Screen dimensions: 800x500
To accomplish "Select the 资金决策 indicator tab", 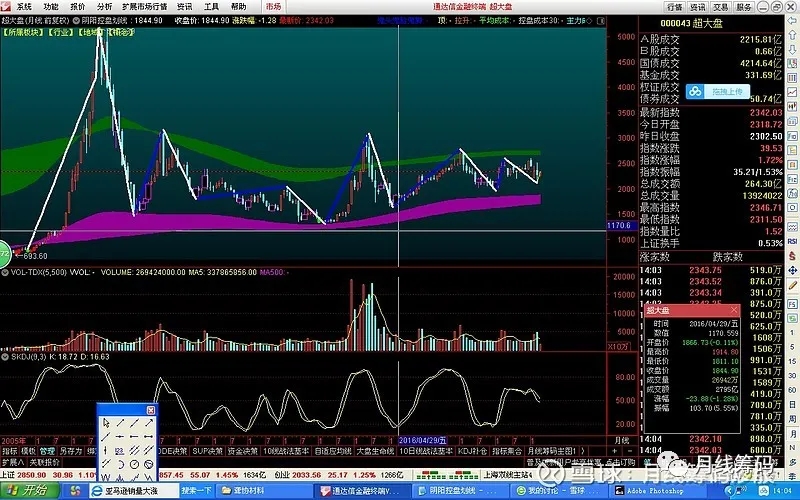I will (244, 451).
